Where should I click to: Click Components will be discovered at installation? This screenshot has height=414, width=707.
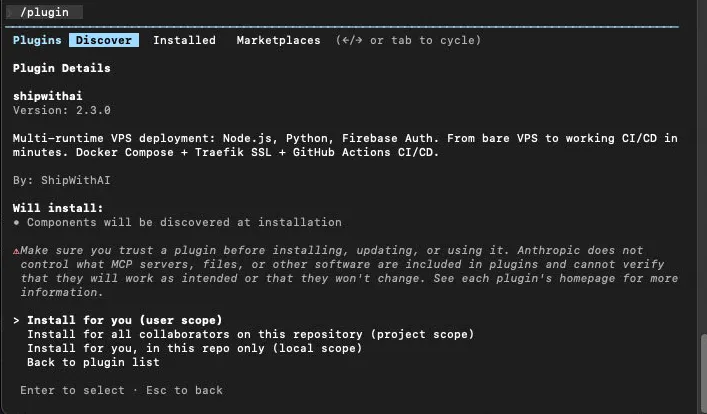pyautogui.click(x=184, y=222)
